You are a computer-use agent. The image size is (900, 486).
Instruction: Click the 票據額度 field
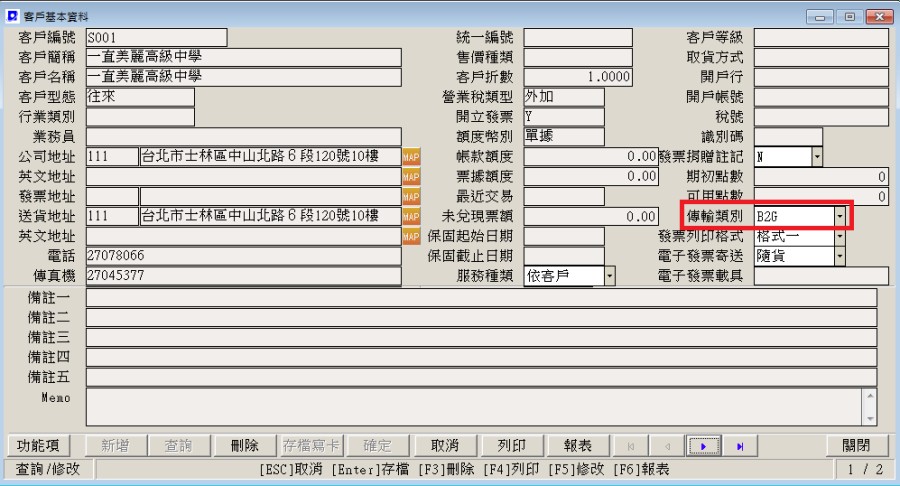591,177
